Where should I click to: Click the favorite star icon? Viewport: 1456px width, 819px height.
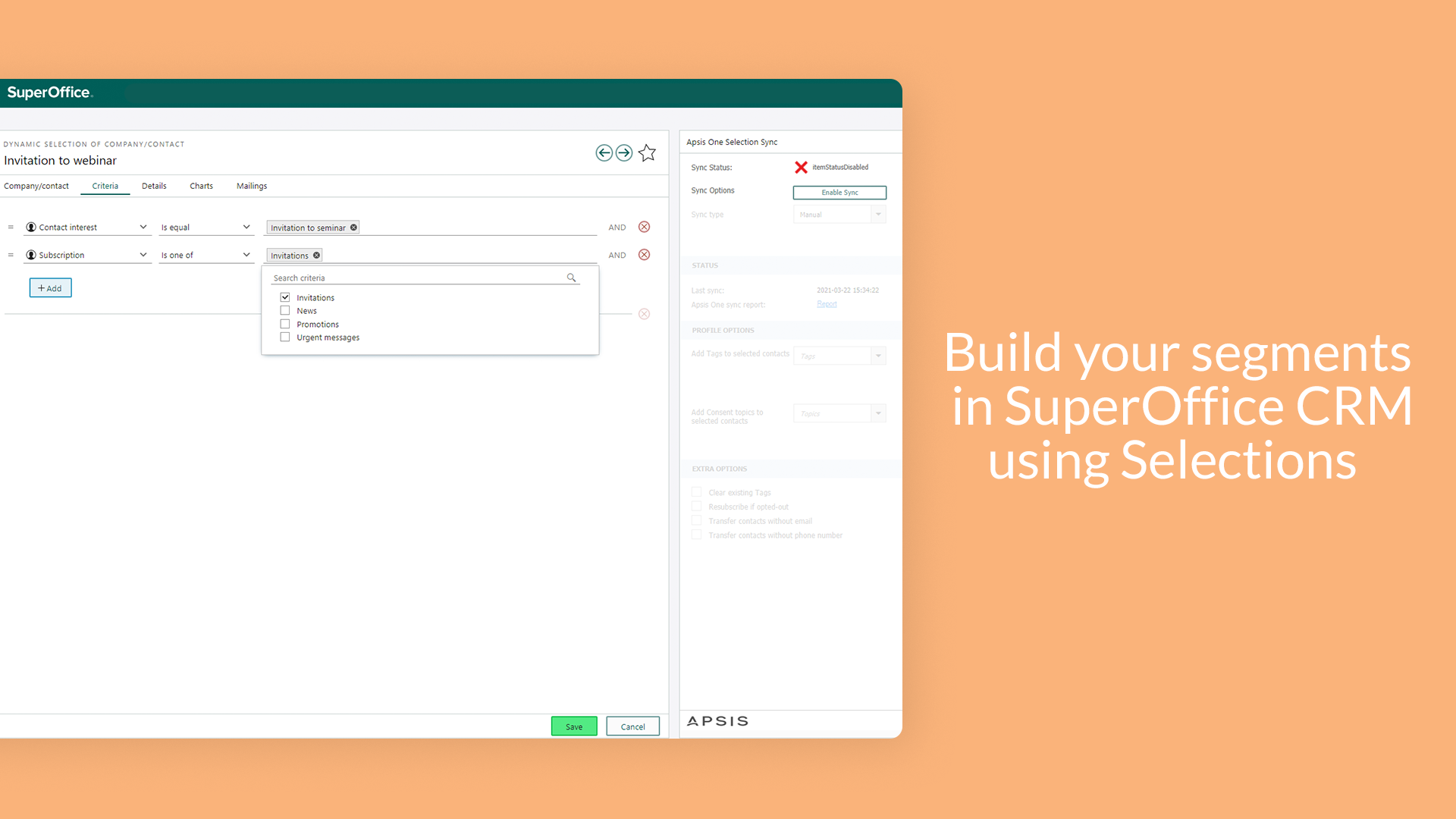[x=648, y=153]
